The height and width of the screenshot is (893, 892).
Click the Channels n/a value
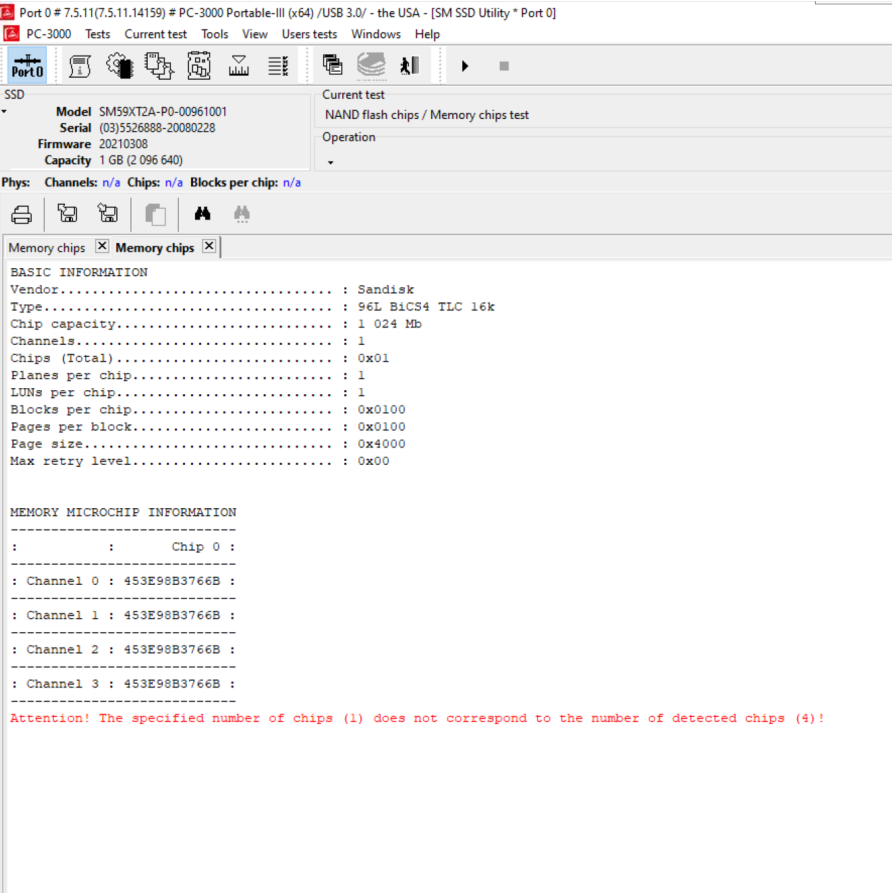(111, 183)
